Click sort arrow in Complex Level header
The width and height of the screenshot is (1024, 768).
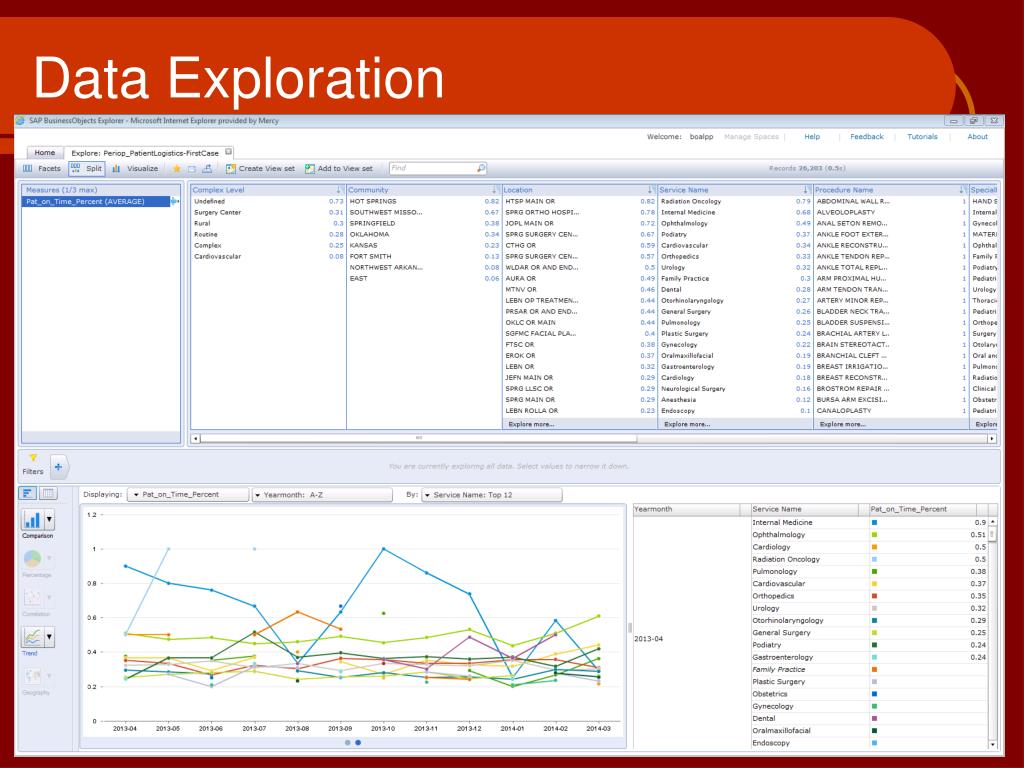click(338, 190)
